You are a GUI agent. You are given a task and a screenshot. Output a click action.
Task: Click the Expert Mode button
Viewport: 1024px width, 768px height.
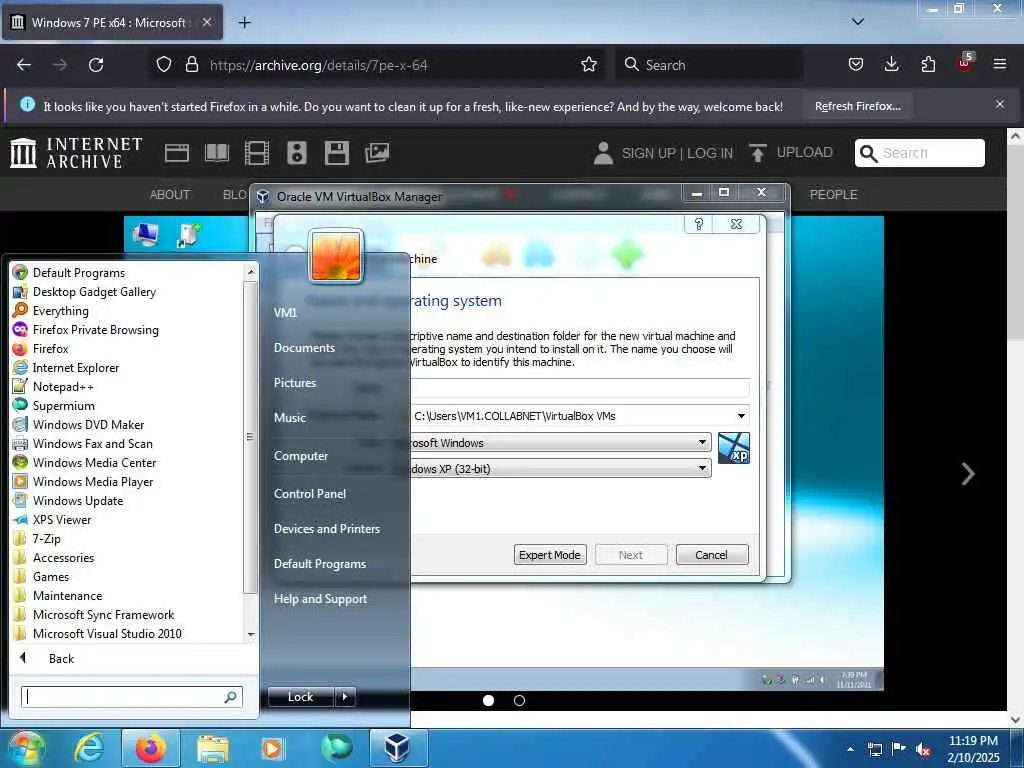click(x=550, y=554)
